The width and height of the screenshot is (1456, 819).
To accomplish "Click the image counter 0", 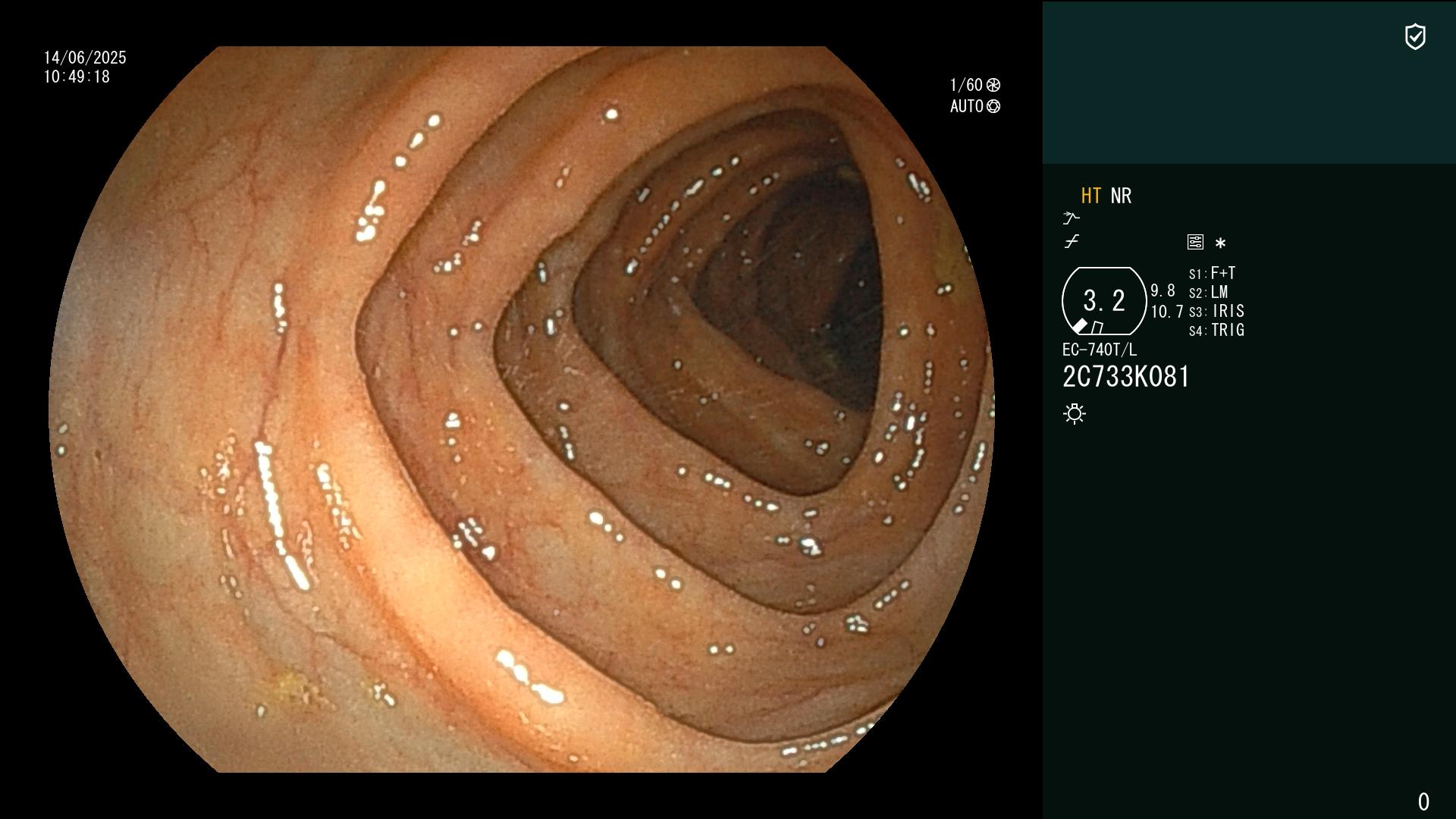I will [x=1423, y=802].
